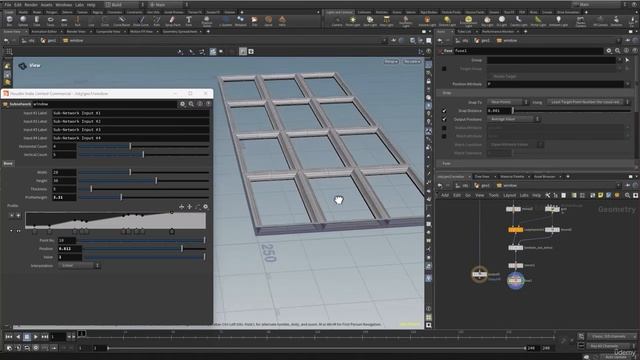Jump to the first frame
This screenshot has width=640, height=360.
click(9, 337)
